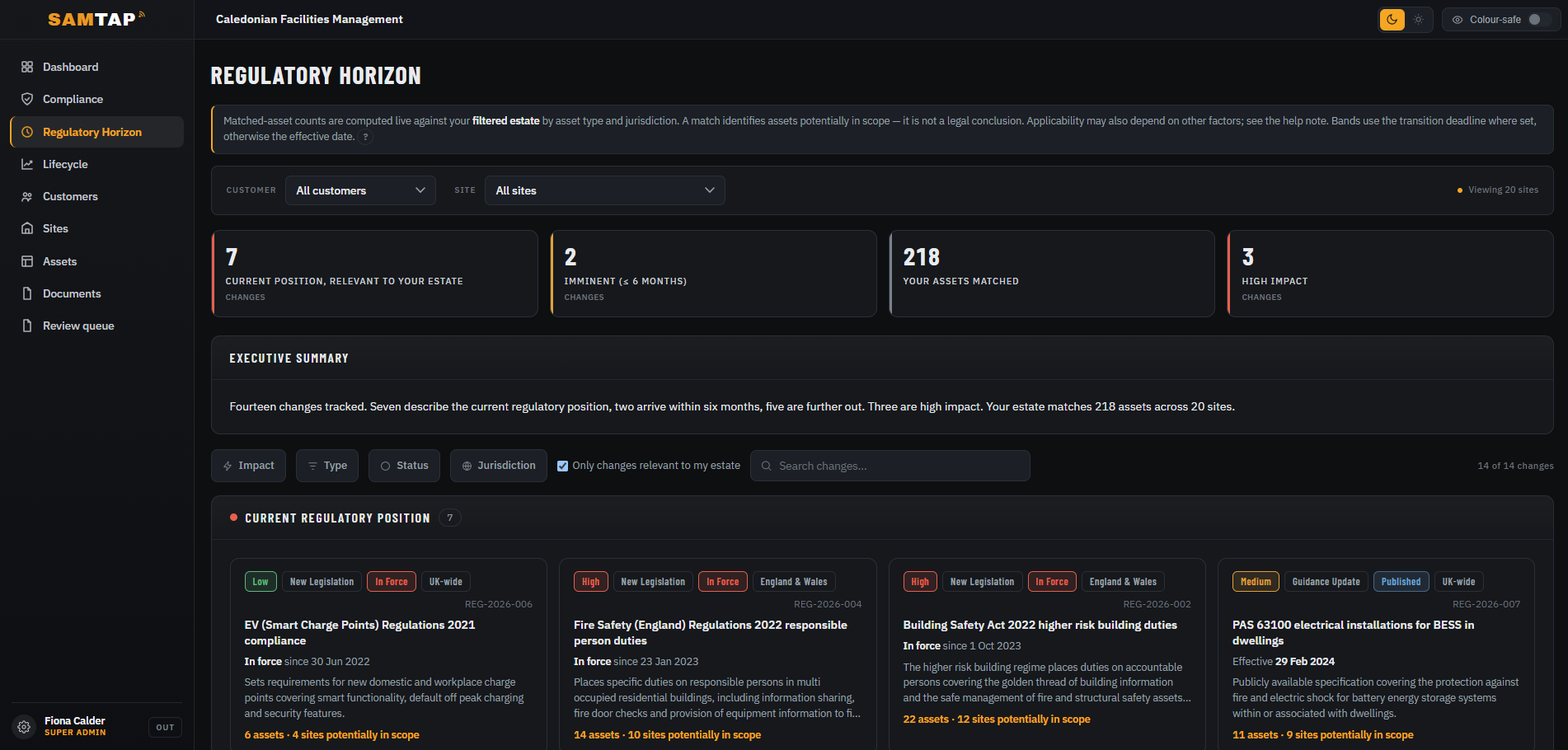
Task: Click the Viewing 20 sites indicator
Action: point(1498,190)
